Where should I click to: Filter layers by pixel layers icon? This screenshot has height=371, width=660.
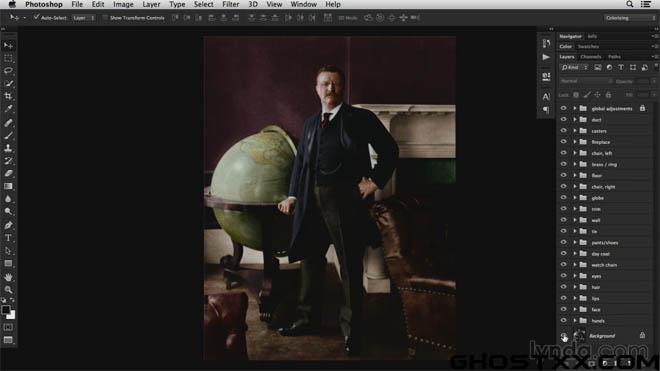(597, 67)
